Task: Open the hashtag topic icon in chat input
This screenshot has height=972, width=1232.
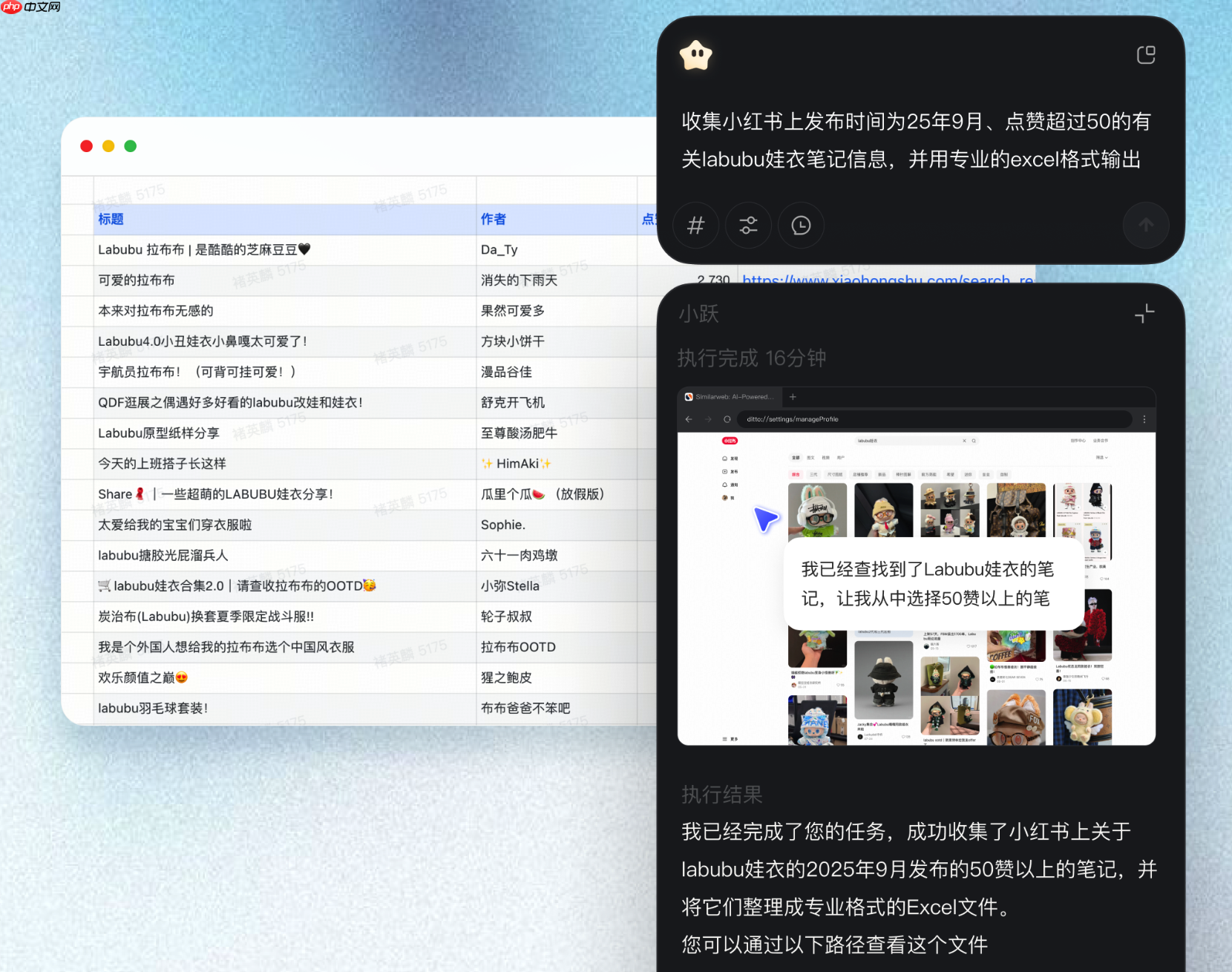Action: 695,226
